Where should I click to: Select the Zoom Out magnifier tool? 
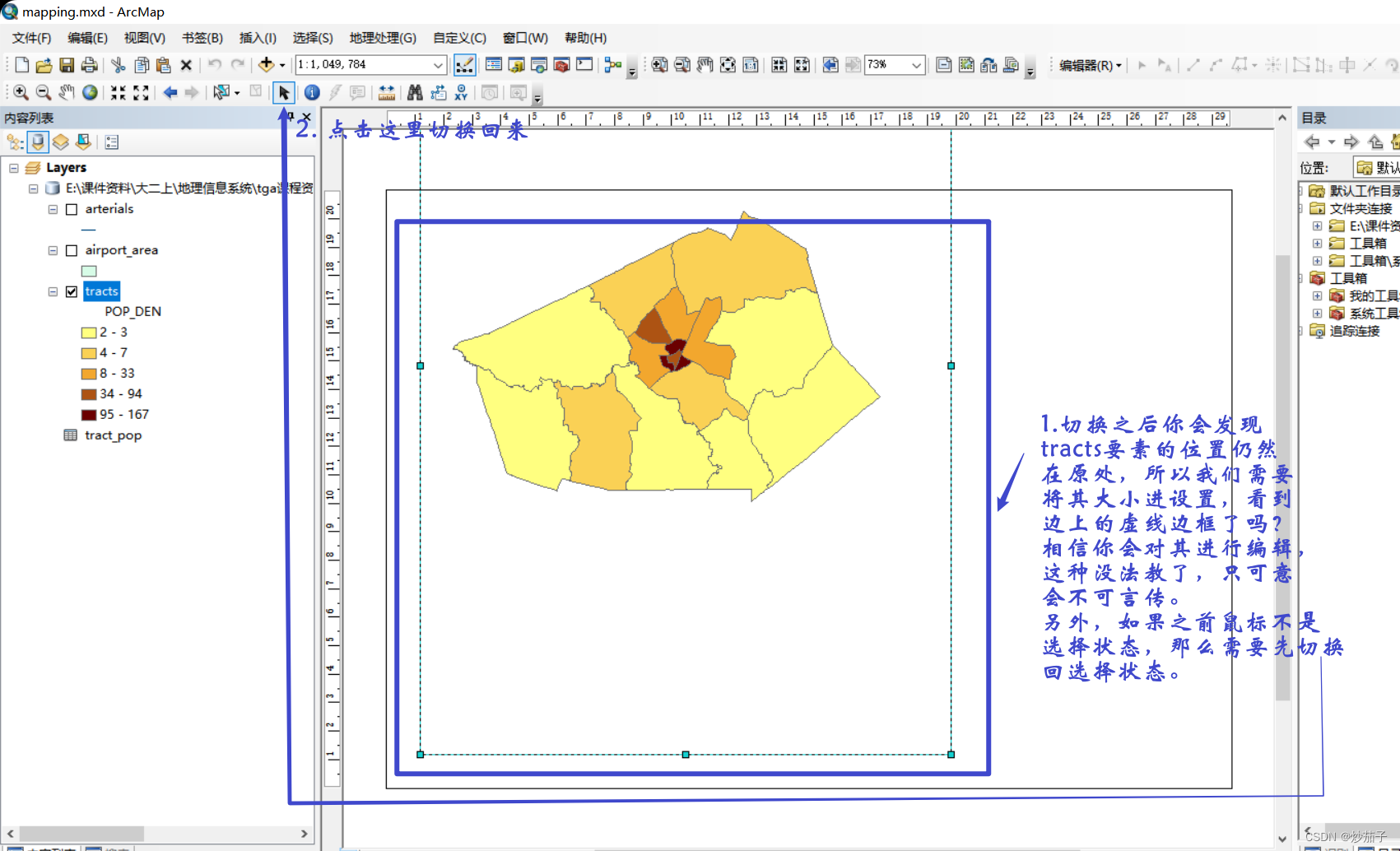pos(44,92)
